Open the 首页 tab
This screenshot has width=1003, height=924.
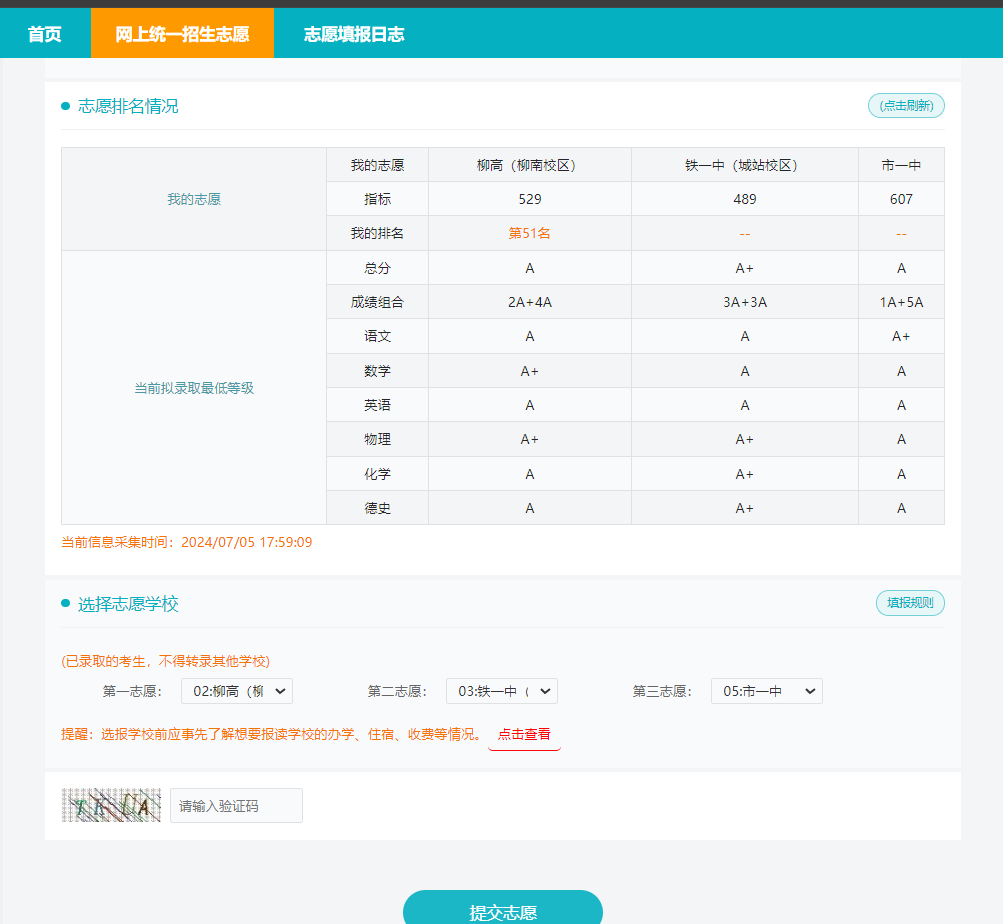[x=45, y=34]
